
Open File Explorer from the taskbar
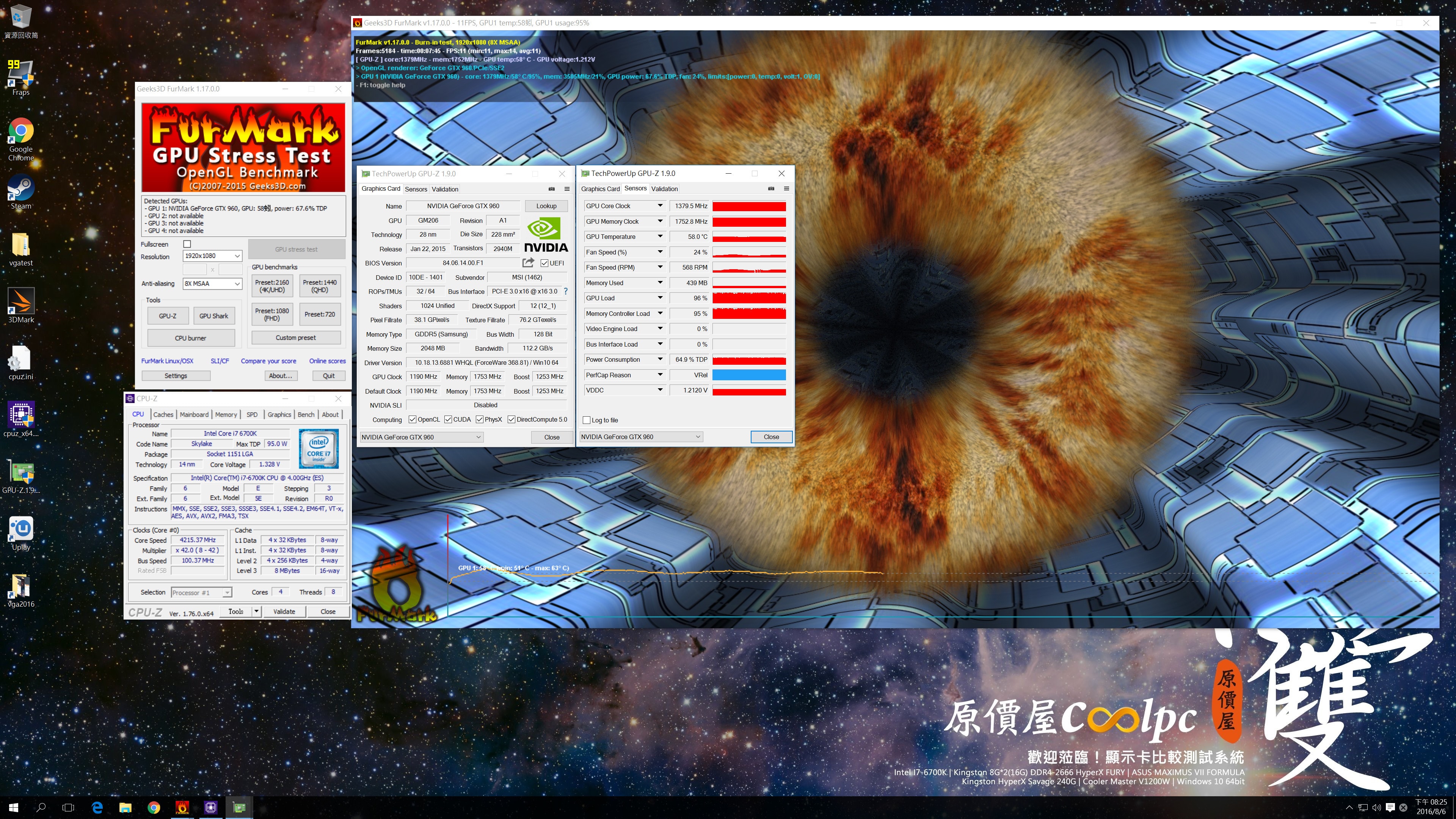point(125,808)
